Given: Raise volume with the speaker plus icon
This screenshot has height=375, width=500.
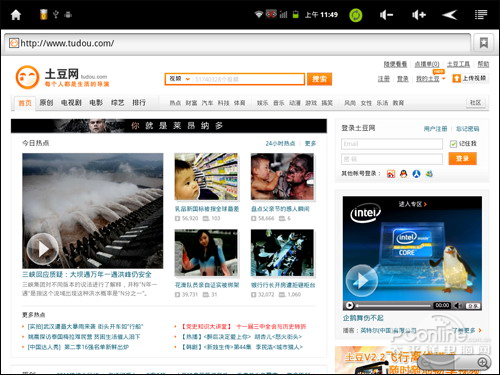Looking at the screenshot, I should pyautogui.click(x=419, y=15).
